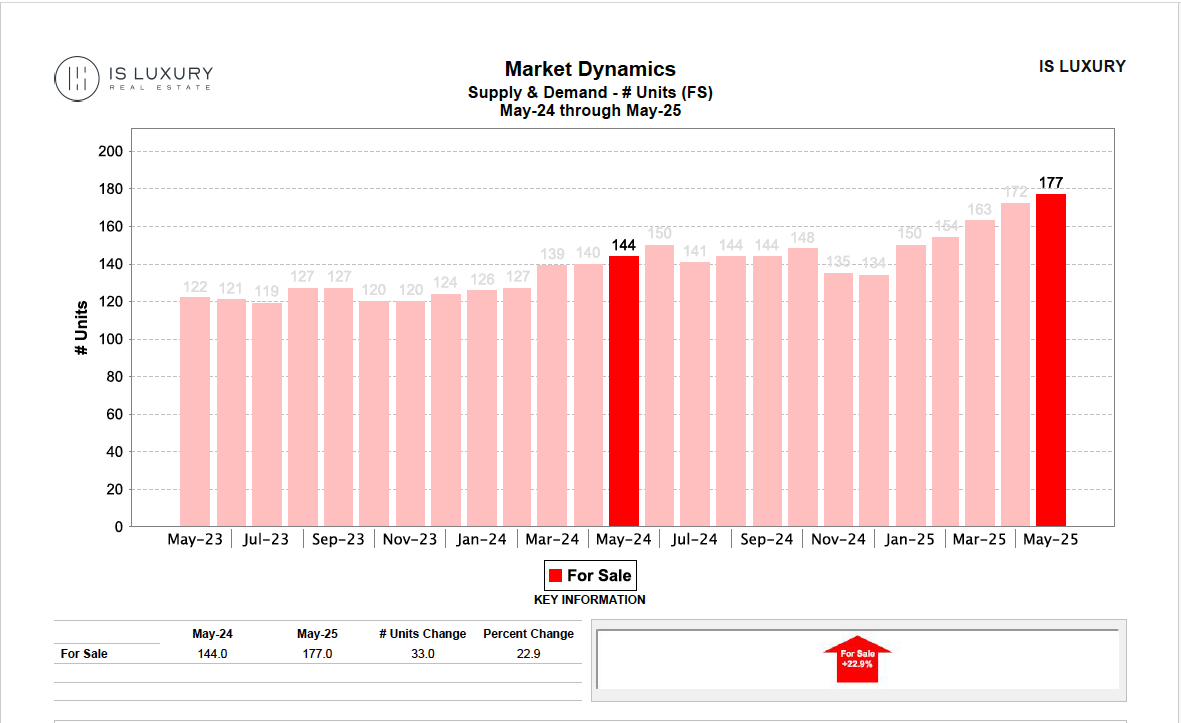The image size is (1181, 723).
Task: Select the red May-24 bar labeled 144
Action: point(623,391)
